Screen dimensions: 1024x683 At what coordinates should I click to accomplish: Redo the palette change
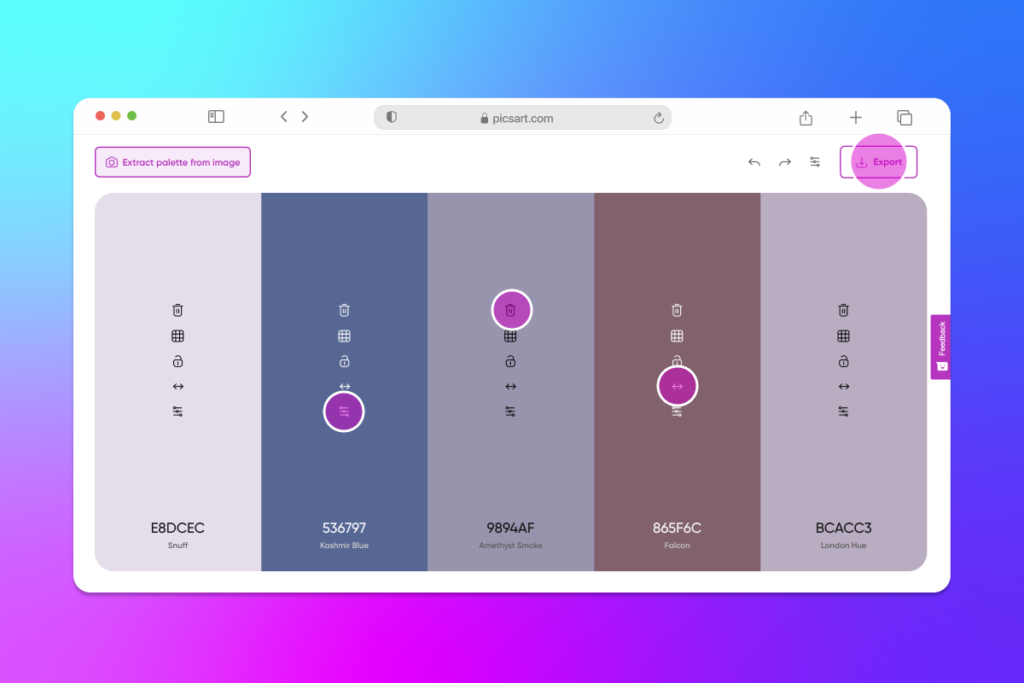pos(784,161)
